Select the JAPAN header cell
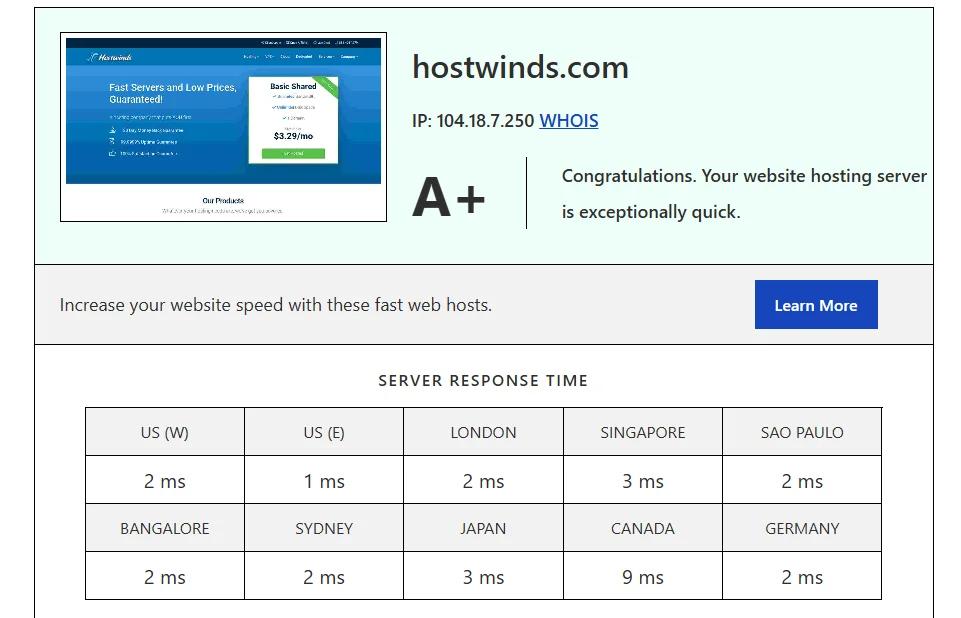Image resolution: width=961 pixels, height=618 pixels. (x=484, y=528)
